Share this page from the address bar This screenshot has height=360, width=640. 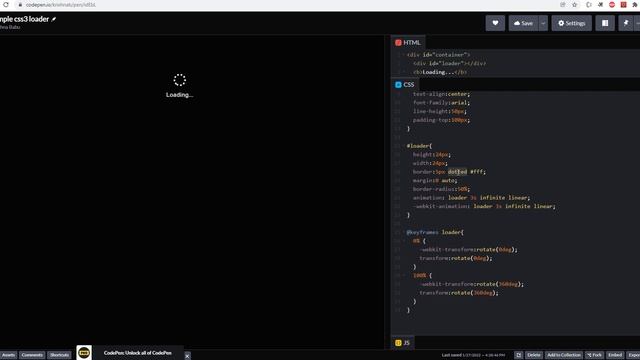pos(563,4)
